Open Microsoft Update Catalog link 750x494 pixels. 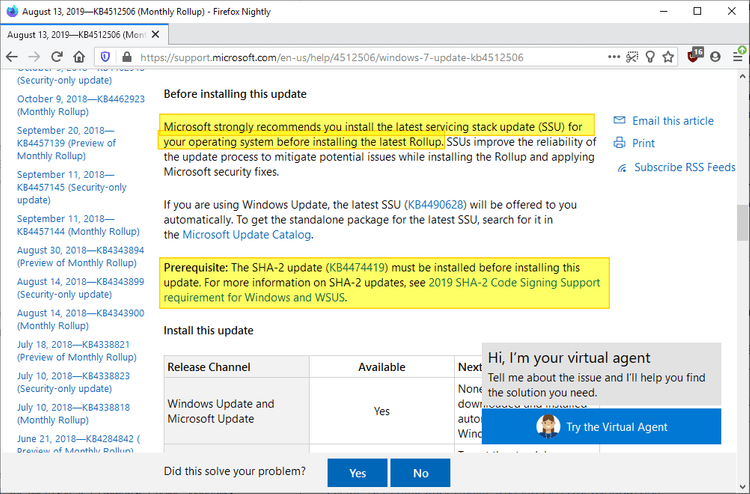pos(246,235)
